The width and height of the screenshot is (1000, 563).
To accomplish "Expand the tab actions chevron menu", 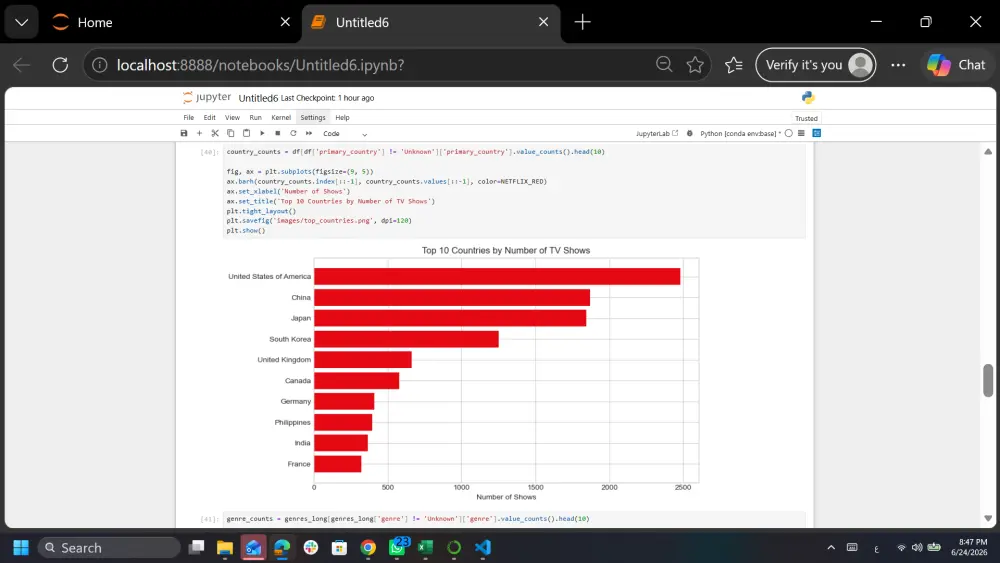I will 22,22.
